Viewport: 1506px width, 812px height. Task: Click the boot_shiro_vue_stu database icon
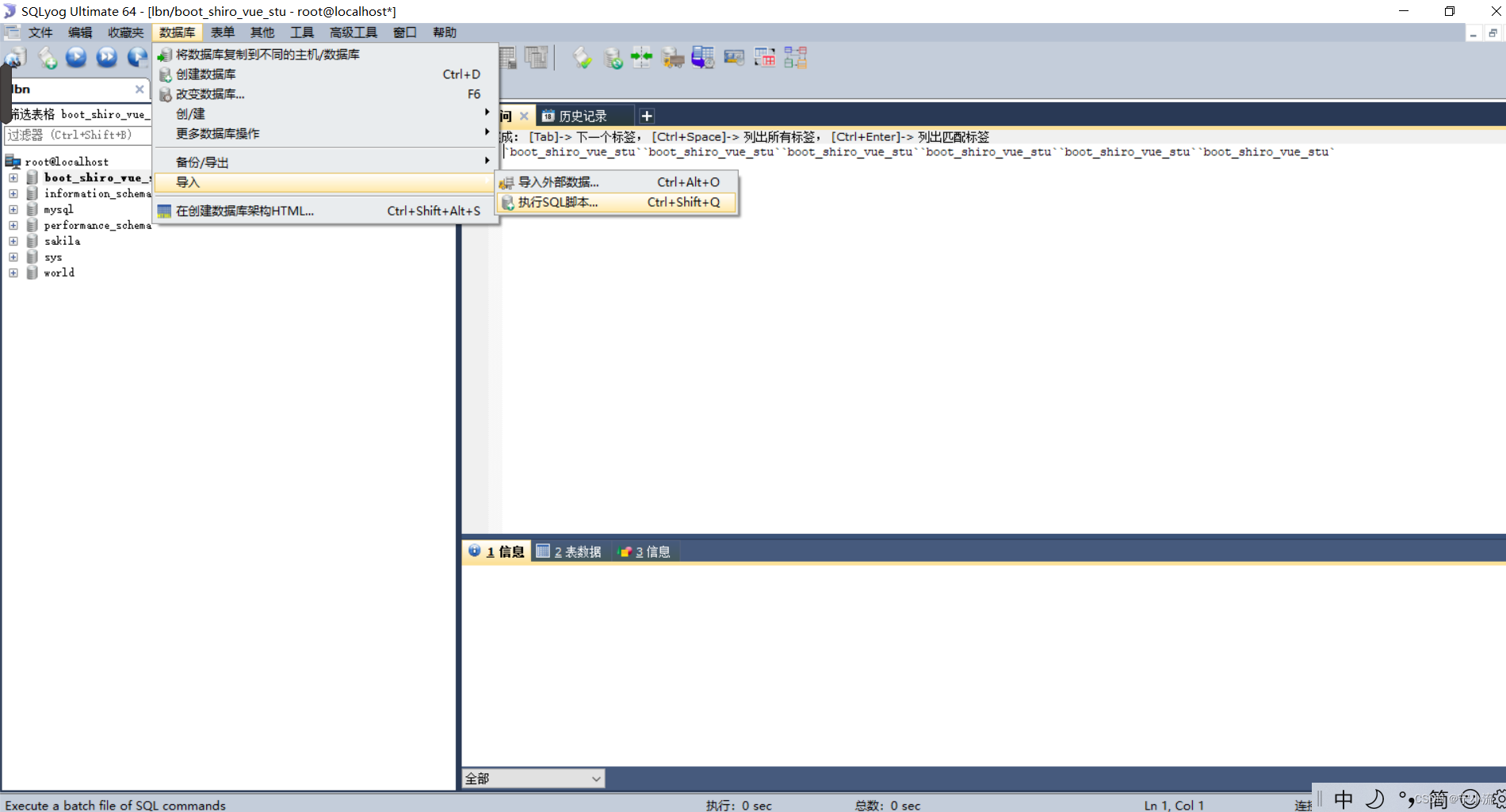click(32, 177)
